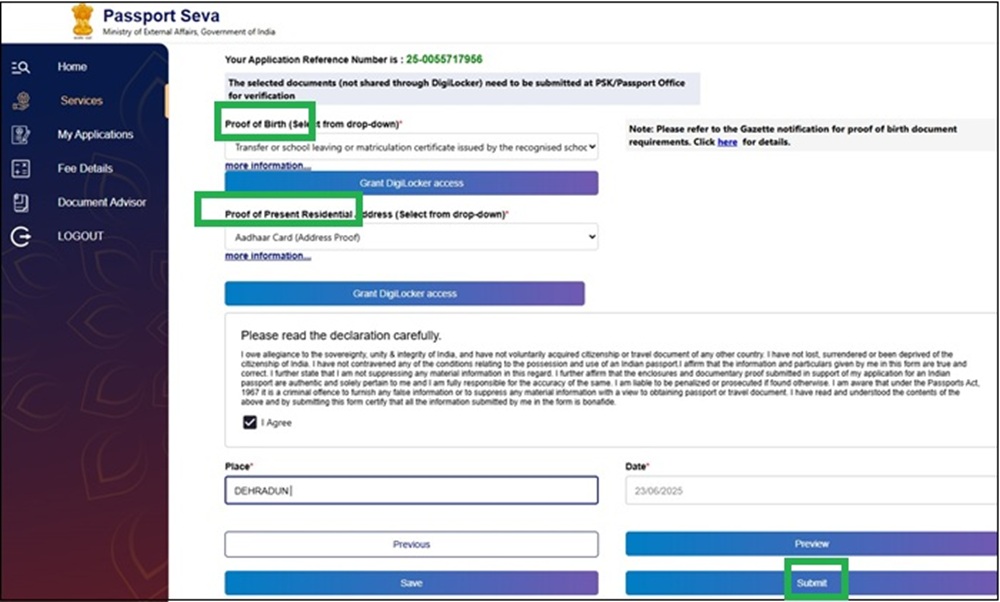Click the My Applications document icon
This screenshot has width=1000, height=602.
point(20,135)
